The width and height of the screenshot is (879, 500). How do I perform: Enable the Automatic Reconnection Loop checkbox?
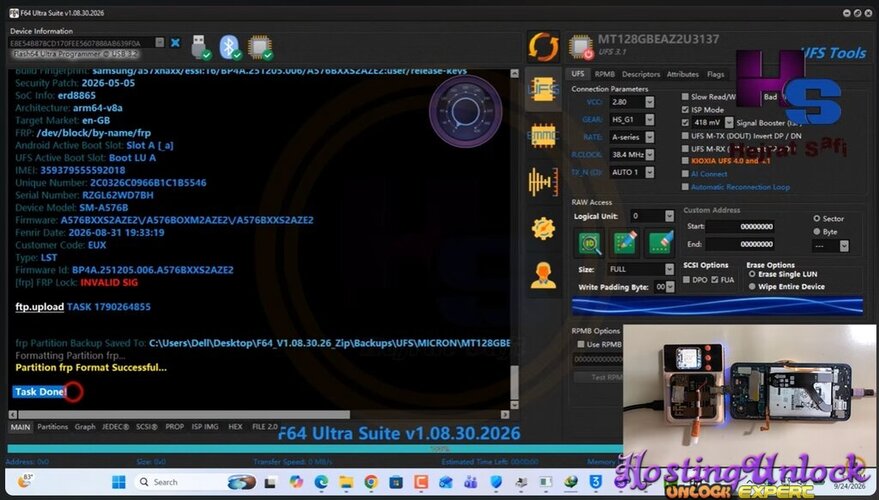tap(685, 187)
